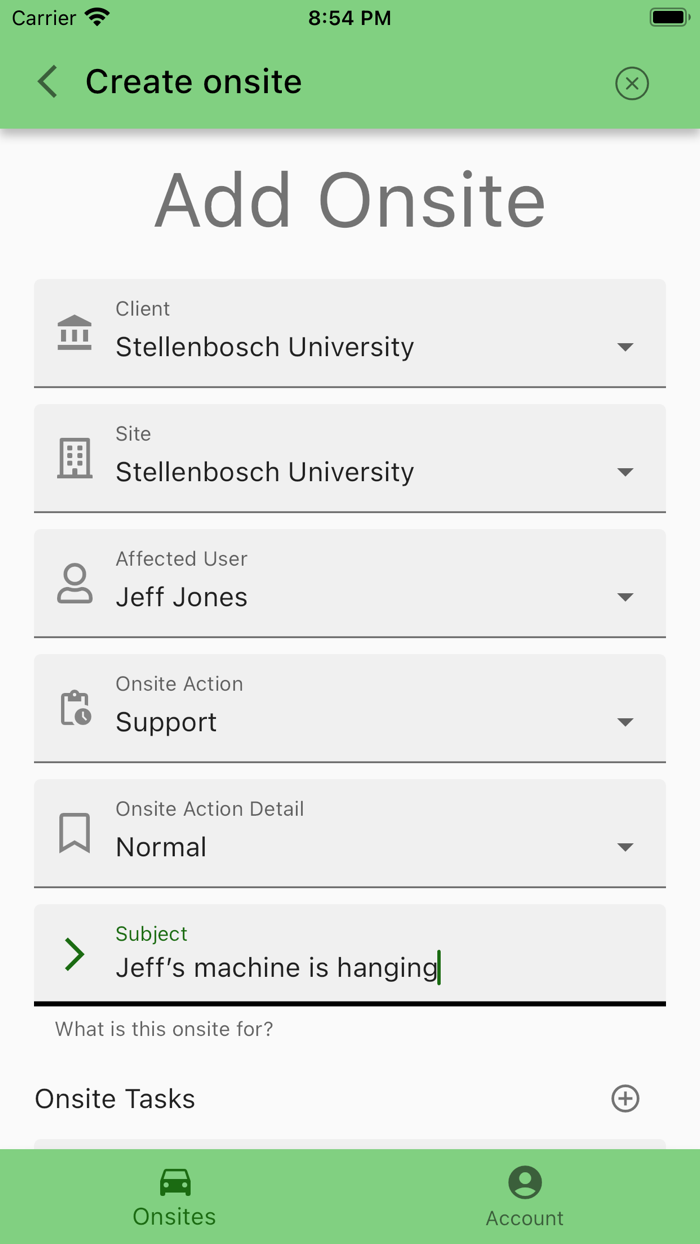Switch to the Account tab
Screen dimensions: 700x1244
pos(525,1197)
